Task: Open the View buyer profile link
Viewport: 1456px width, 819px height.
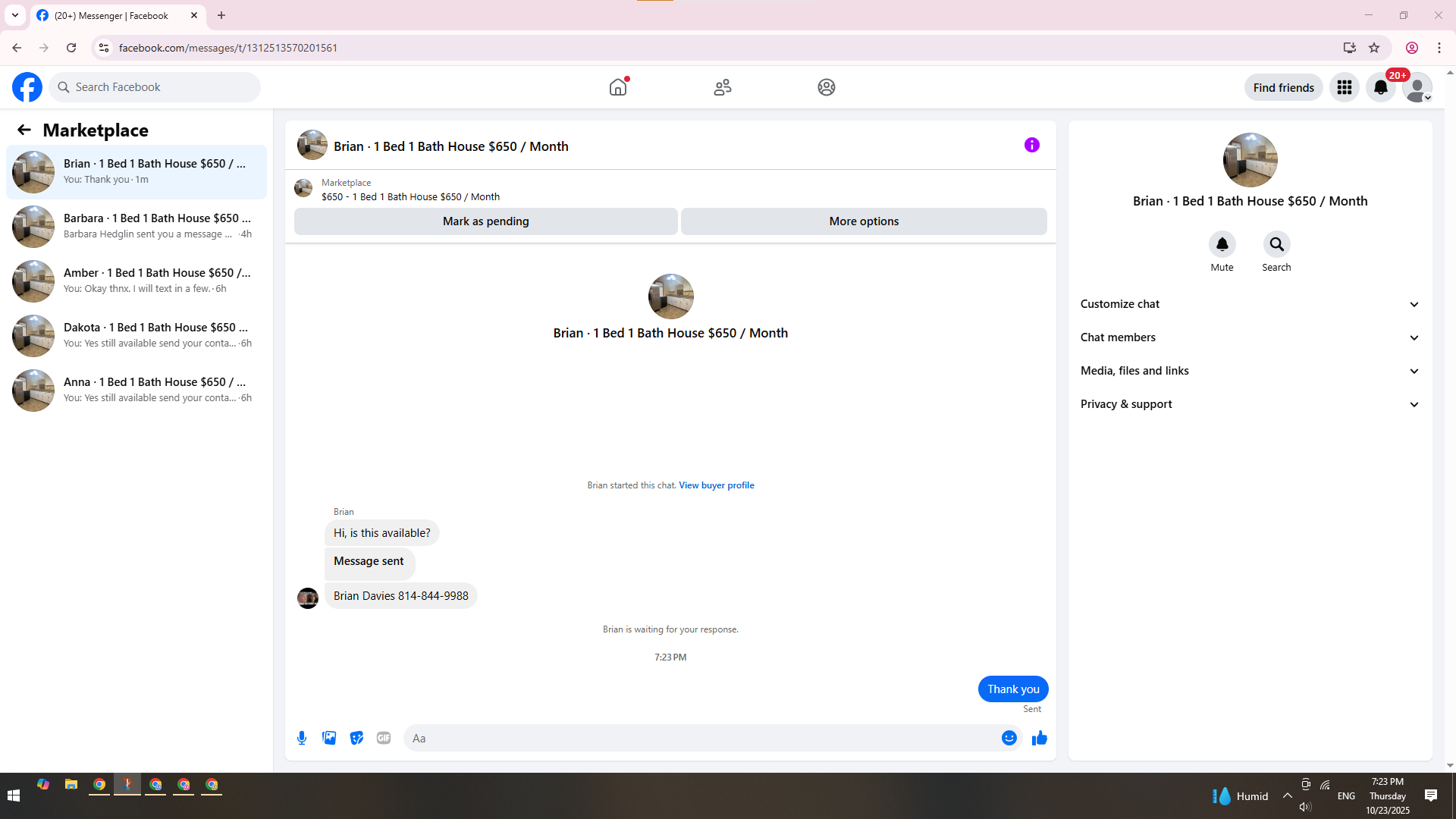Action: point(716,485)
